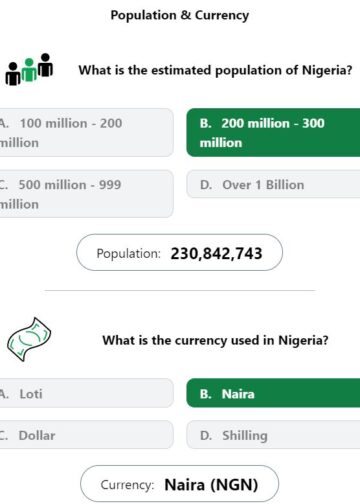Screen dimensions: 360x504
Task: Choose the Shilling currency answer
Action: [273, 435]
